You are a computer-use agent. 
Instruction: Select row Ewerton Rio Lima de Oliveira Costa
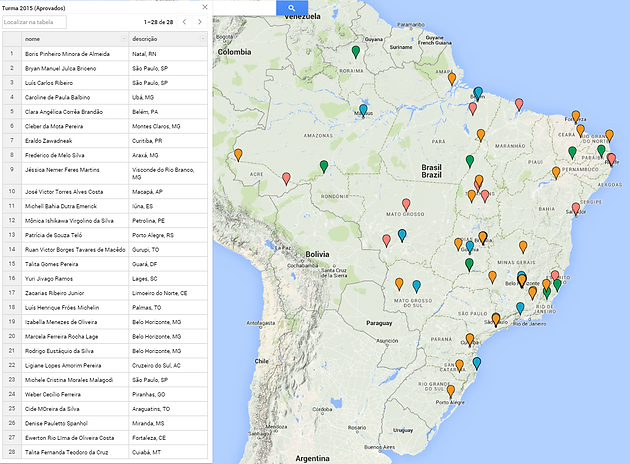pos(105,437)
